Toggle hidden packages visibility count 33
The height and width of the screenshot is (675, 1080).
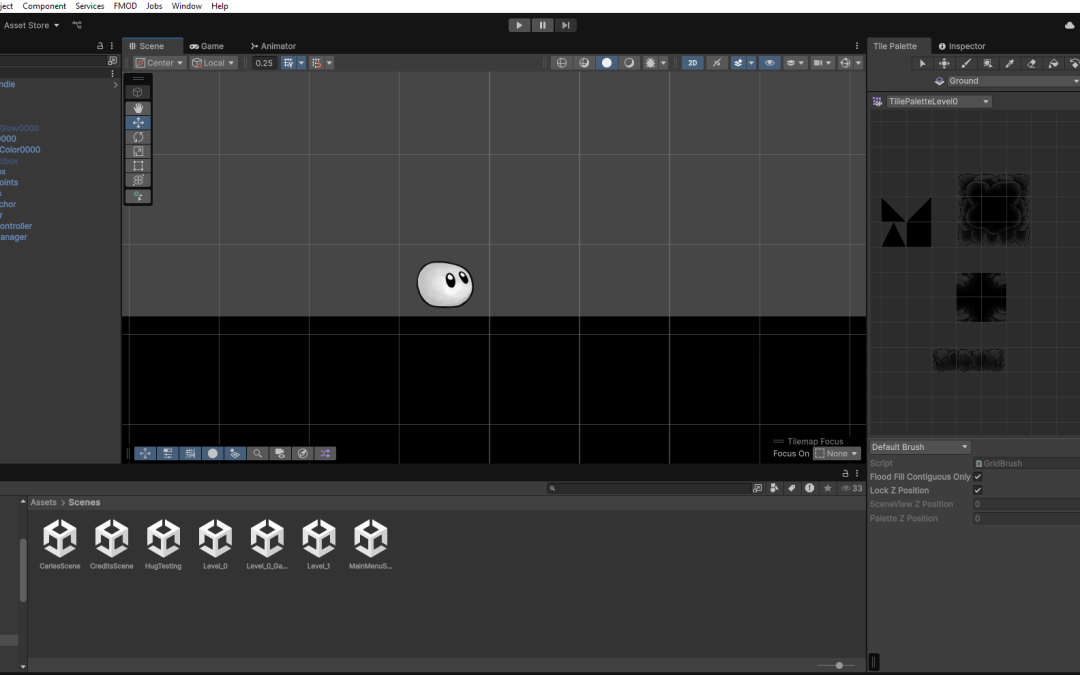point(851,488)
